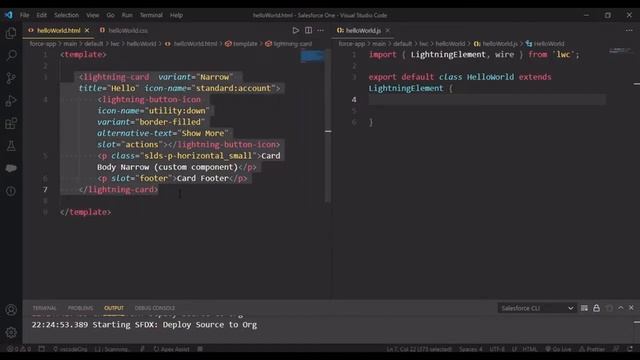Open More Actions menu of right editor
Image resolution: width=640 pixels, height=360 pixels.
[x=629, y=30]
